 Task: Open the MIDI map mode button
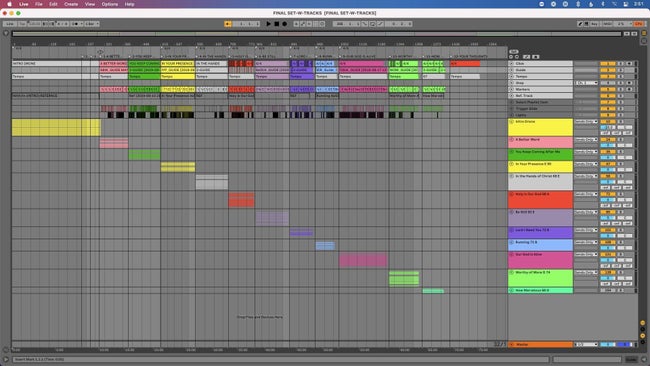pyautogui.click(x=607, y=24)
